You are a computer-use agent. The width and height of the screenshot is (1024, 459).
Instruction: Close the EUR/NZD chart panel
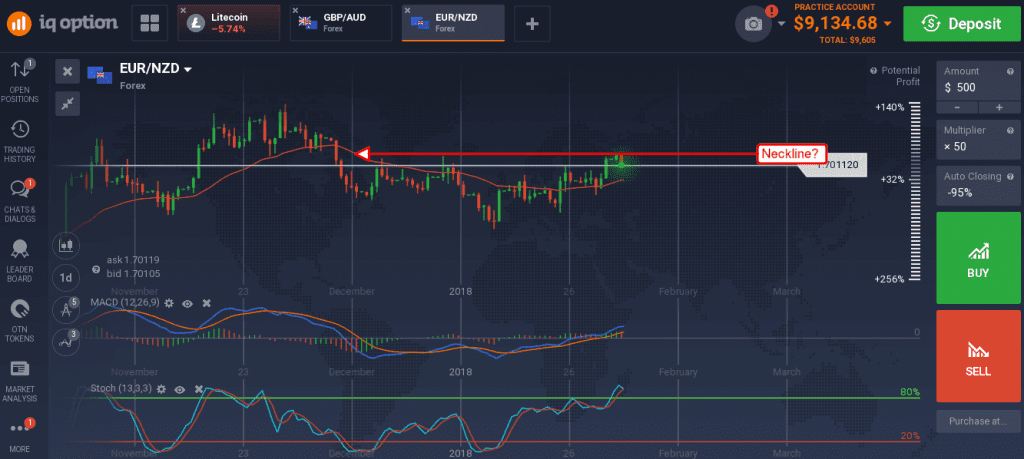pyautogui.click(x=67, y=72)
